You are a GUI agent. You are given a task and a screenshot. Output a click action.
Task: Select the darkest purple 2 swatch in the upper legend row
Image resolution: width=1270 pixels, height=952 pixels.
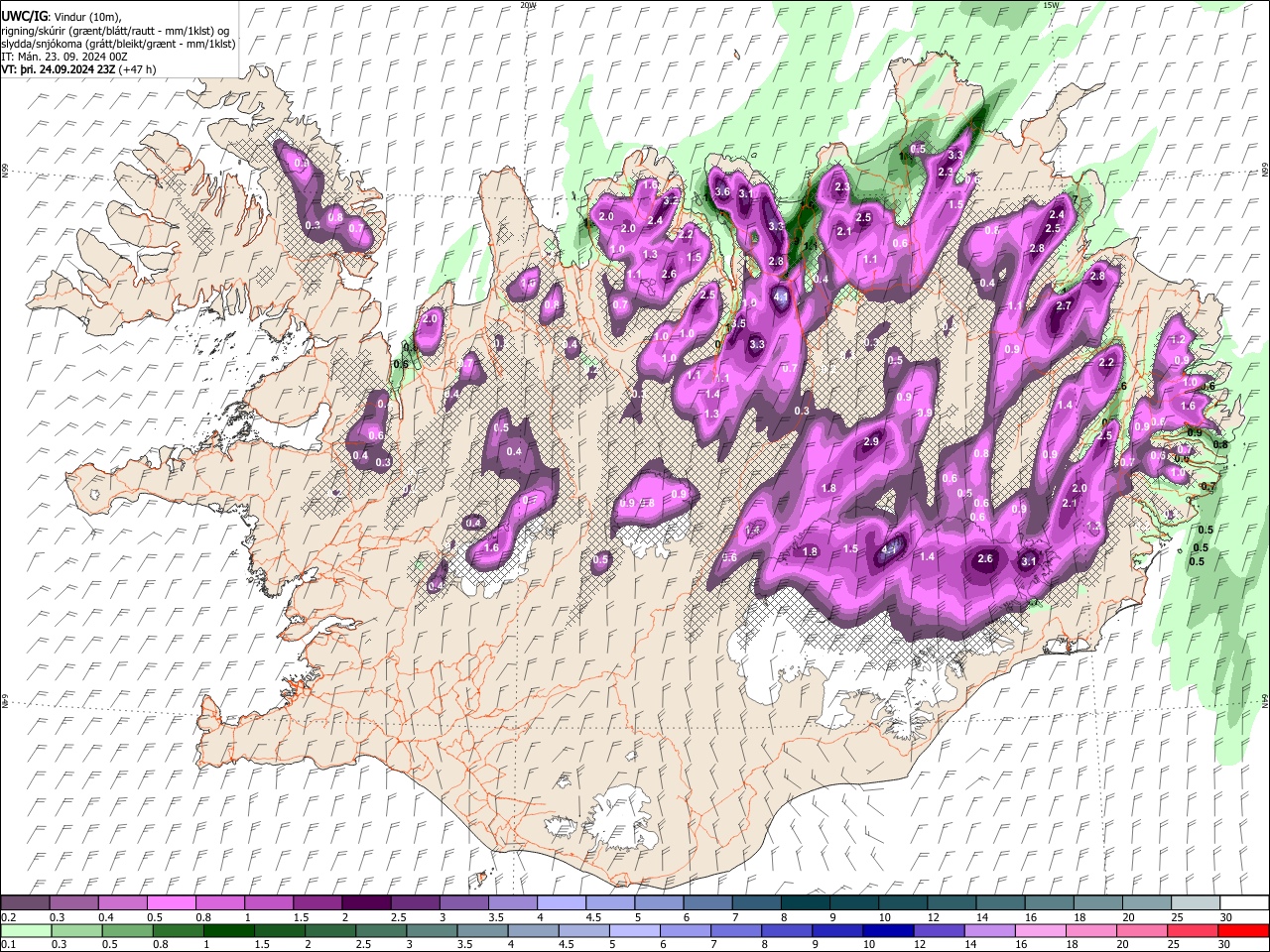(x=366, y=903)
